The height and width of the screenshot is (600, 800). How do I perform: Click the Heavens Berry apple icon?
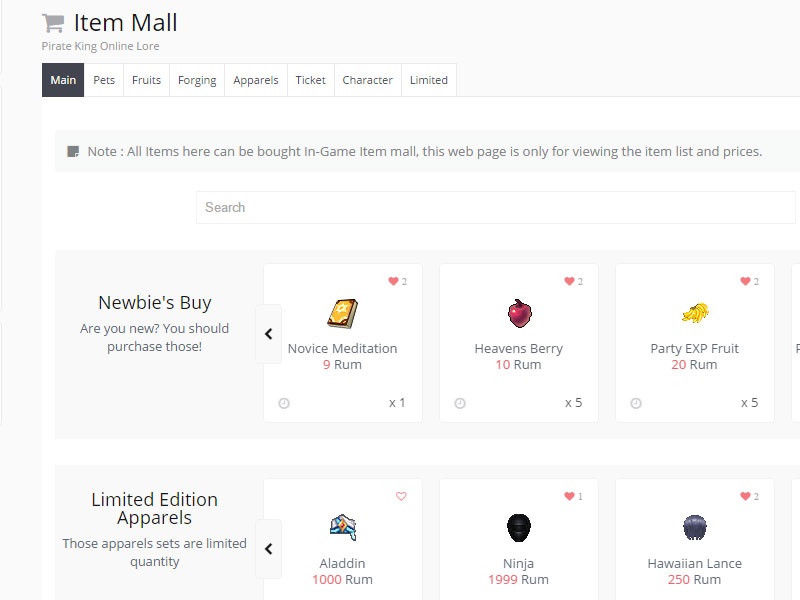pyautogui.click(x=519, y=313)
